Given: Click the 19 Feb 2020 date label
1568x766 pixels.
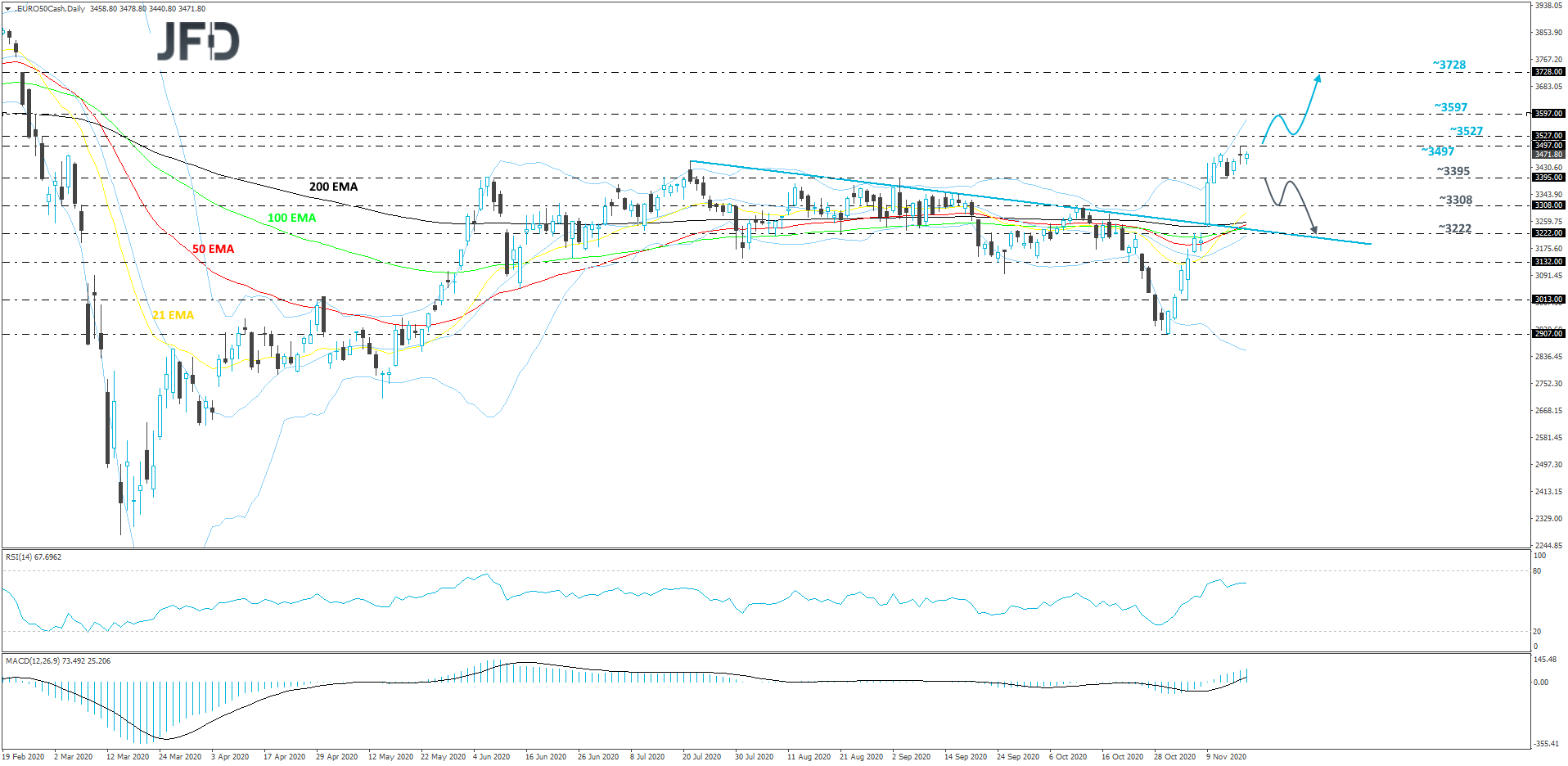Looking at the screenshot, I should (23, 757).
